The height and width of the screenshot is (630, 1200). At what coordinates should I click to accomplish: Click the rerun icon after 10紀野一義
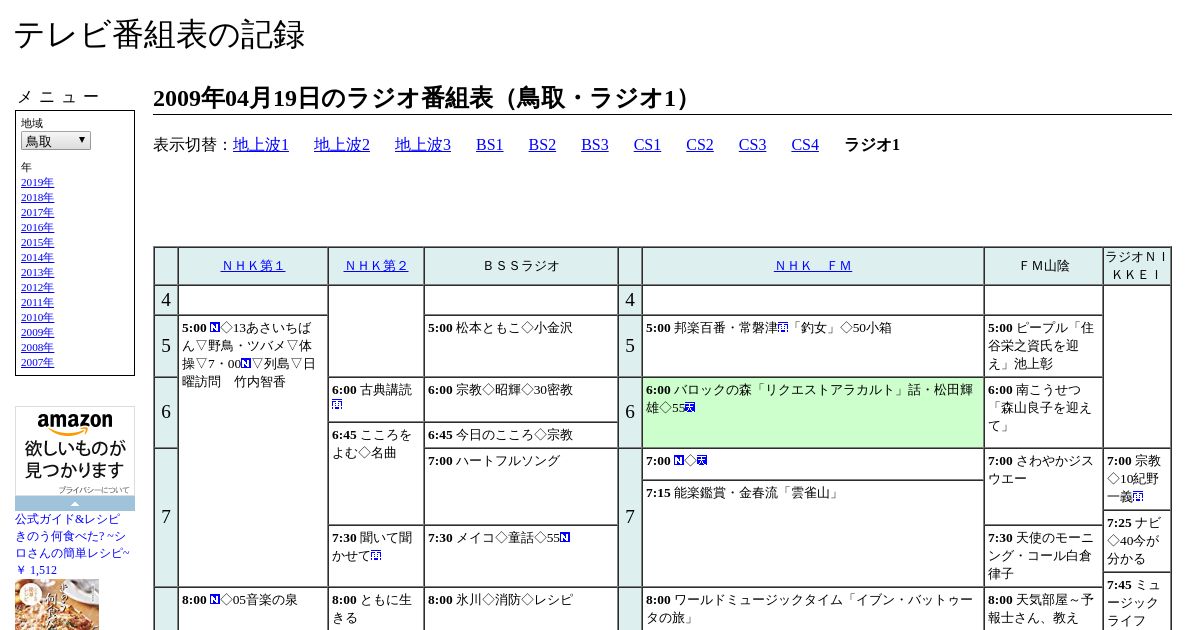tap(1138, 497)
